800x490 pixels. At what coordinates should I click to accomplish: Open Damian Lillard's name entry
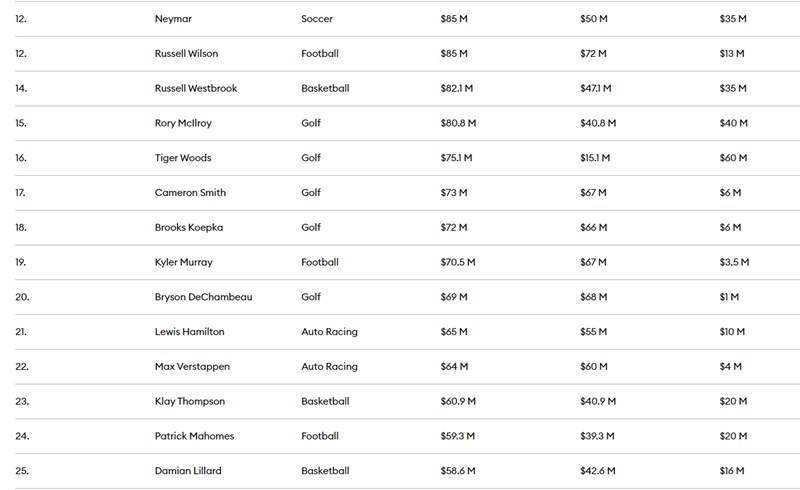click(x=188, y=471)
